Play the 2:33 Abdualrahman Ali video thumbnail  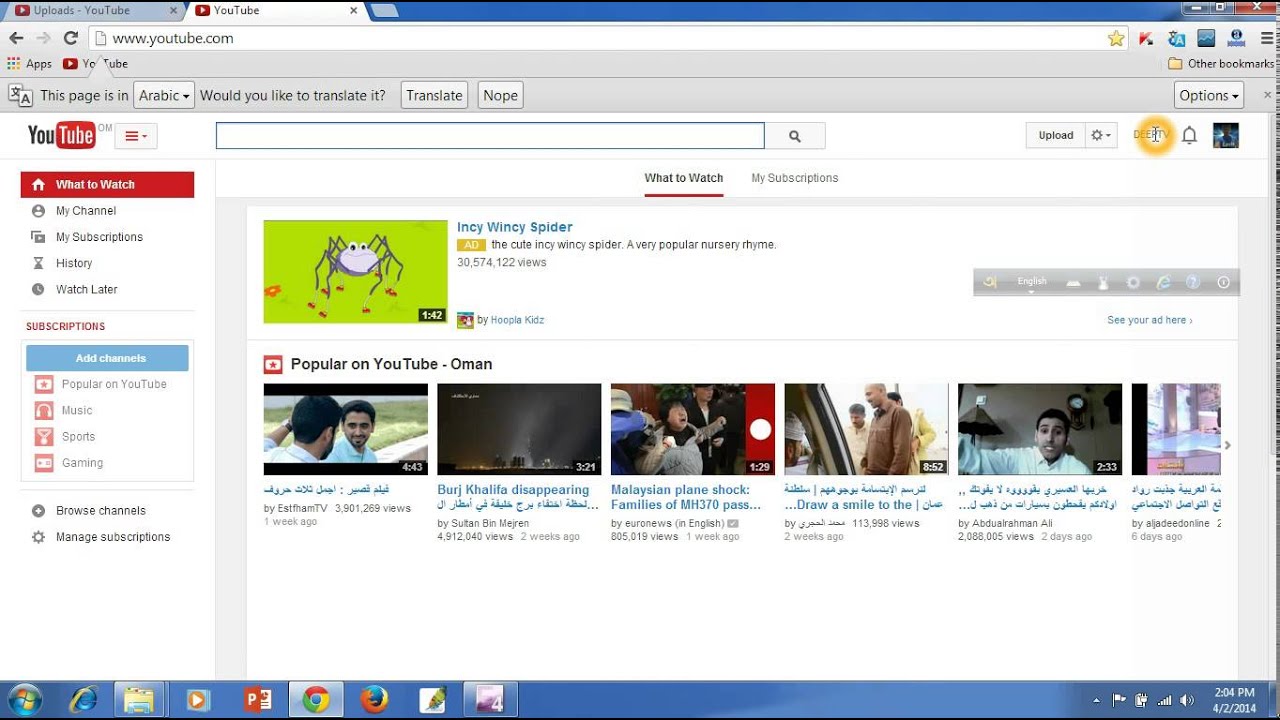(x=1040, y=429)
